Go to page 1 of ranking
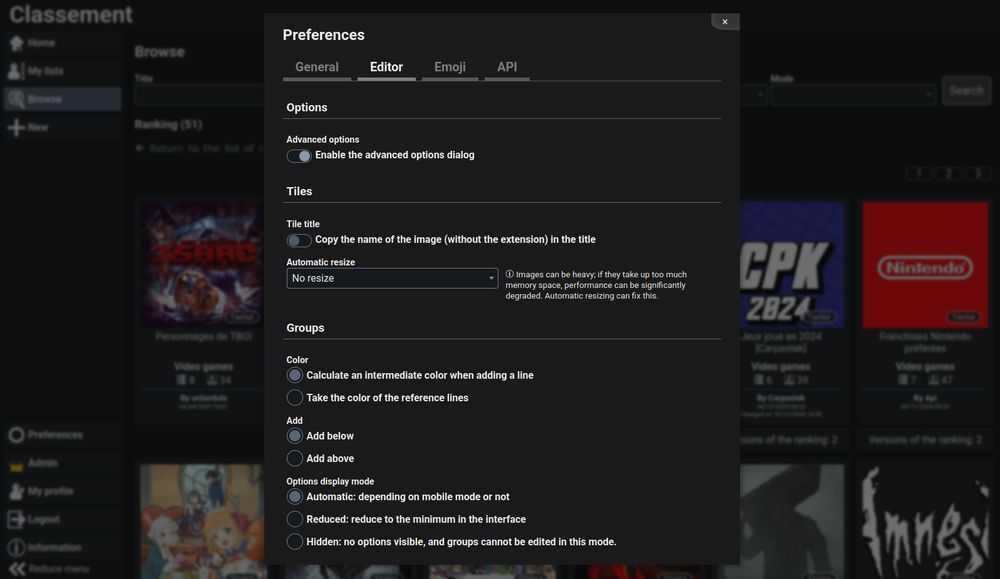 point(919,173)
